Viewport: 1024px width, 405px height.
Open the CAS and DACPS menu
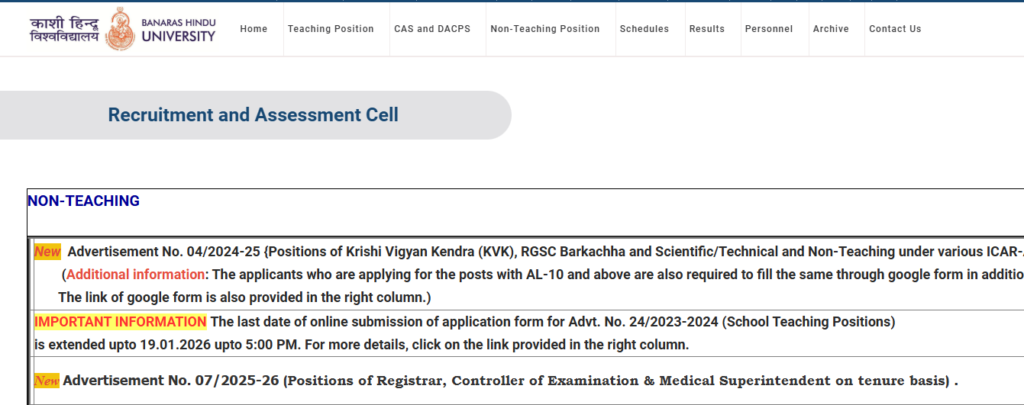pyautogui.click(x=432, y=29)
